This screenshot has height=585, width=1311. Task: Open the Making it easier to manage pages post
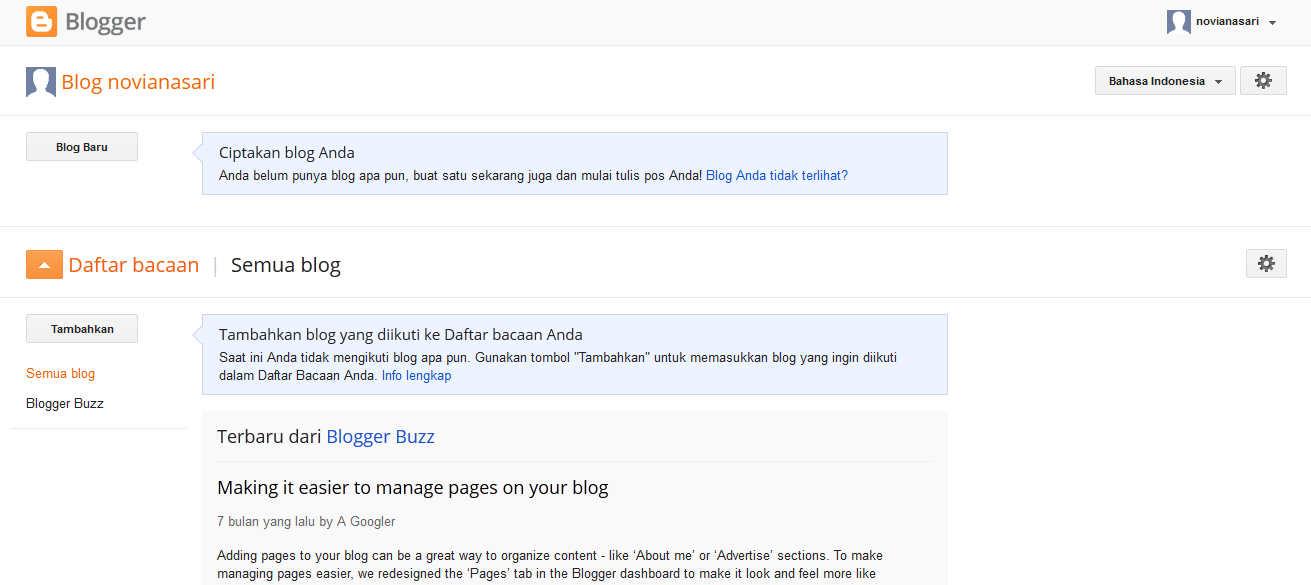413,488
